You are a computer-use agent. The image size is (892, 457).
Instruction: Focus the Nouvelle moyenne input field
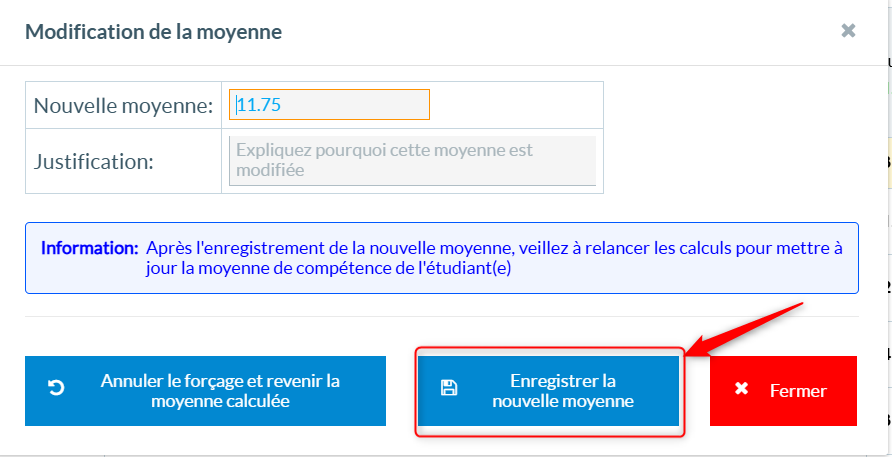pos(330,104)
